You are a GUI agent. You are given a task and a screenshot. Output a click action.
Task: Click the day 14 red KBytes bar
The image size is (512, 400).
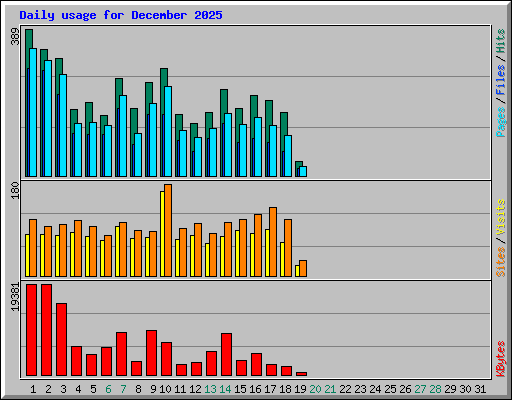tap(226, 355)
